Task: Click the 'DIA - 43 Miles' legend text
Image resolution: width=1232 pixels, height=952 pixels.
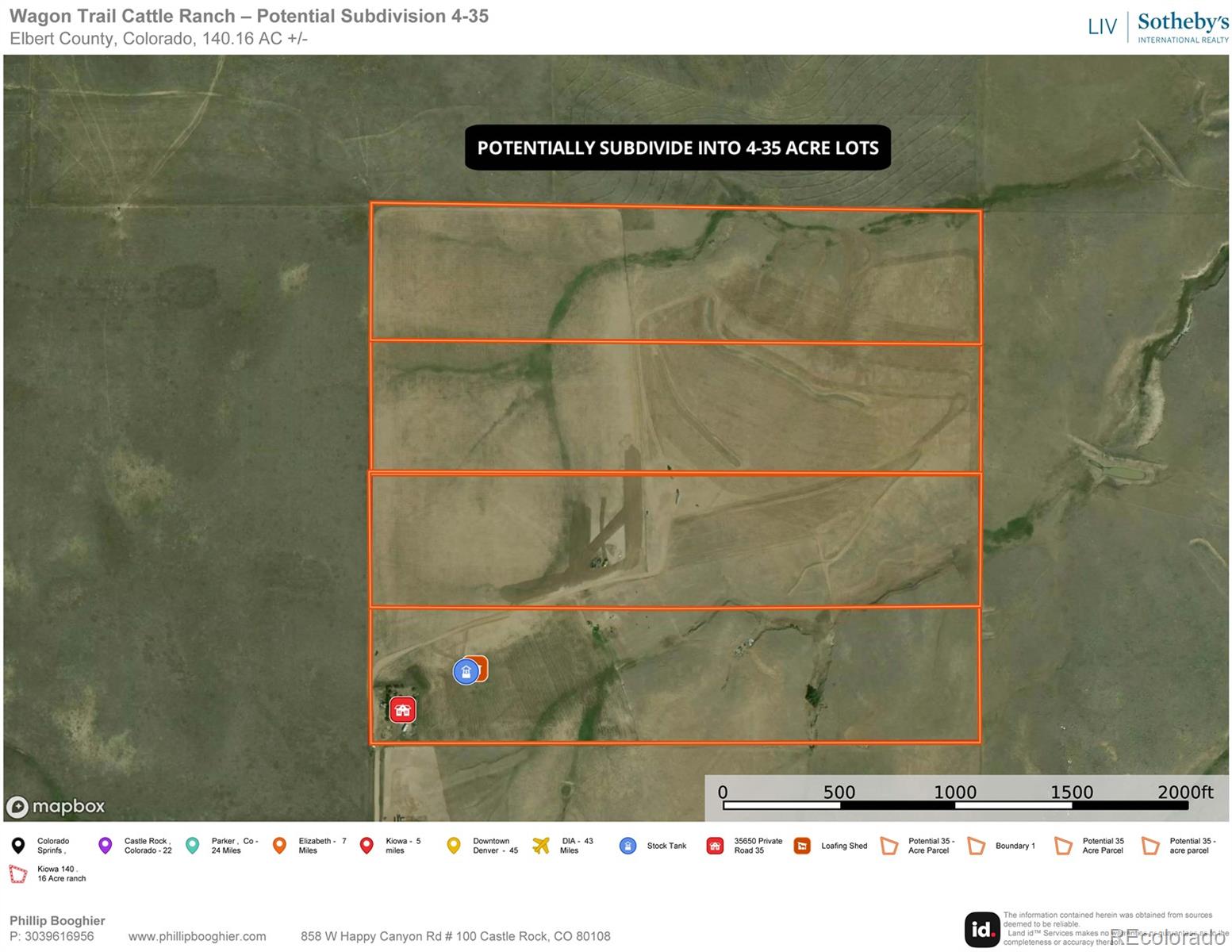Action: 576,846
